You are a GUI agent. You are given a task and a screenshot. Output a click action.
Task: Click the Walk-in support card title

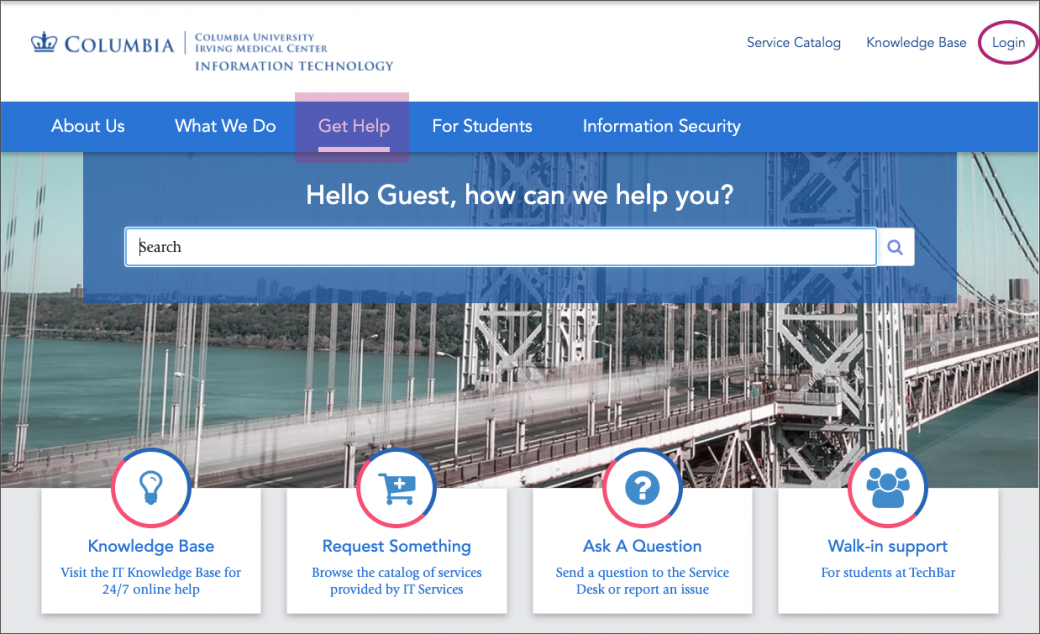pyautogui.click(x=887, y=546)
